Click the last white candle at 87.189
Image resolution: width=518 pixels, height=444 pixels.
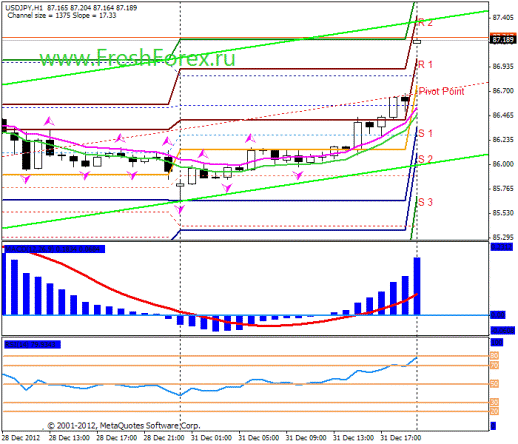point(417,42)
